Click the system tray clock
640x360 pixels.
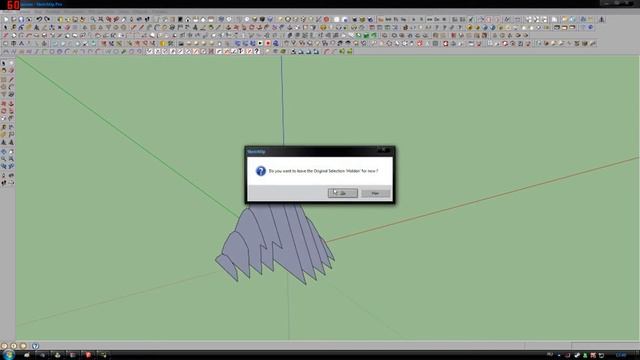coord(621,355)
